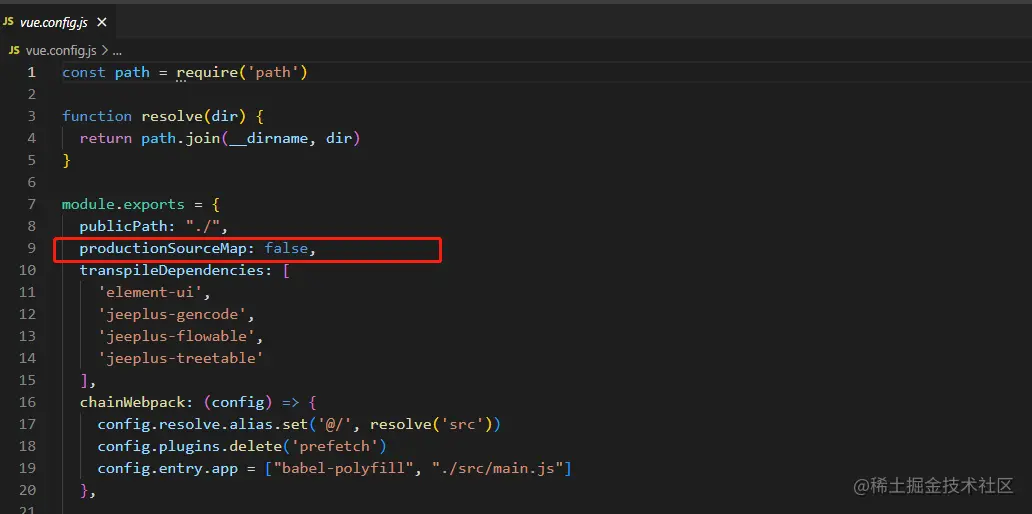Click the 'jeeplus-treetable' string
Image resolution: width=1032 pixels, height=514 pixels.
pos(180,358)
